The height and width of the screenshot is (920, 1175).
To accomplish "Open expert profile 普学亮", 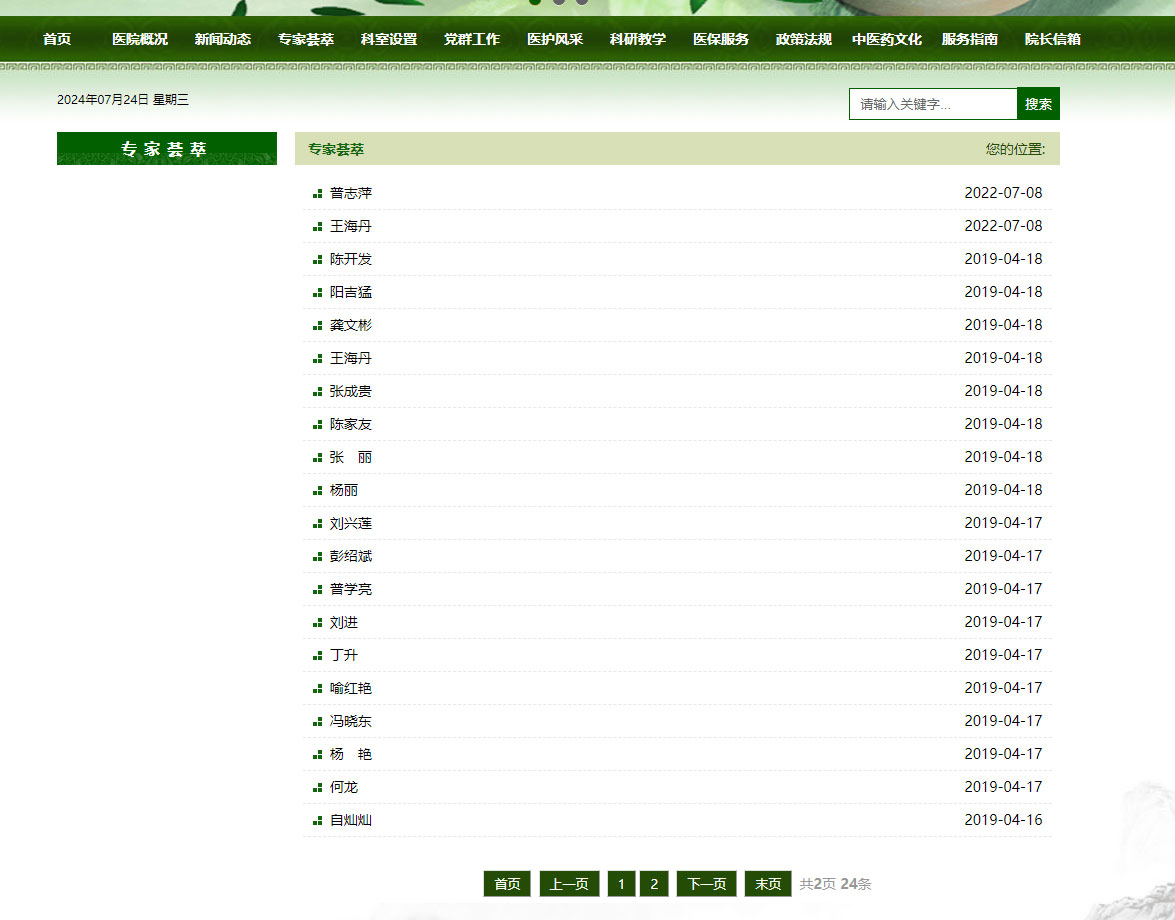I will [351, 589].
